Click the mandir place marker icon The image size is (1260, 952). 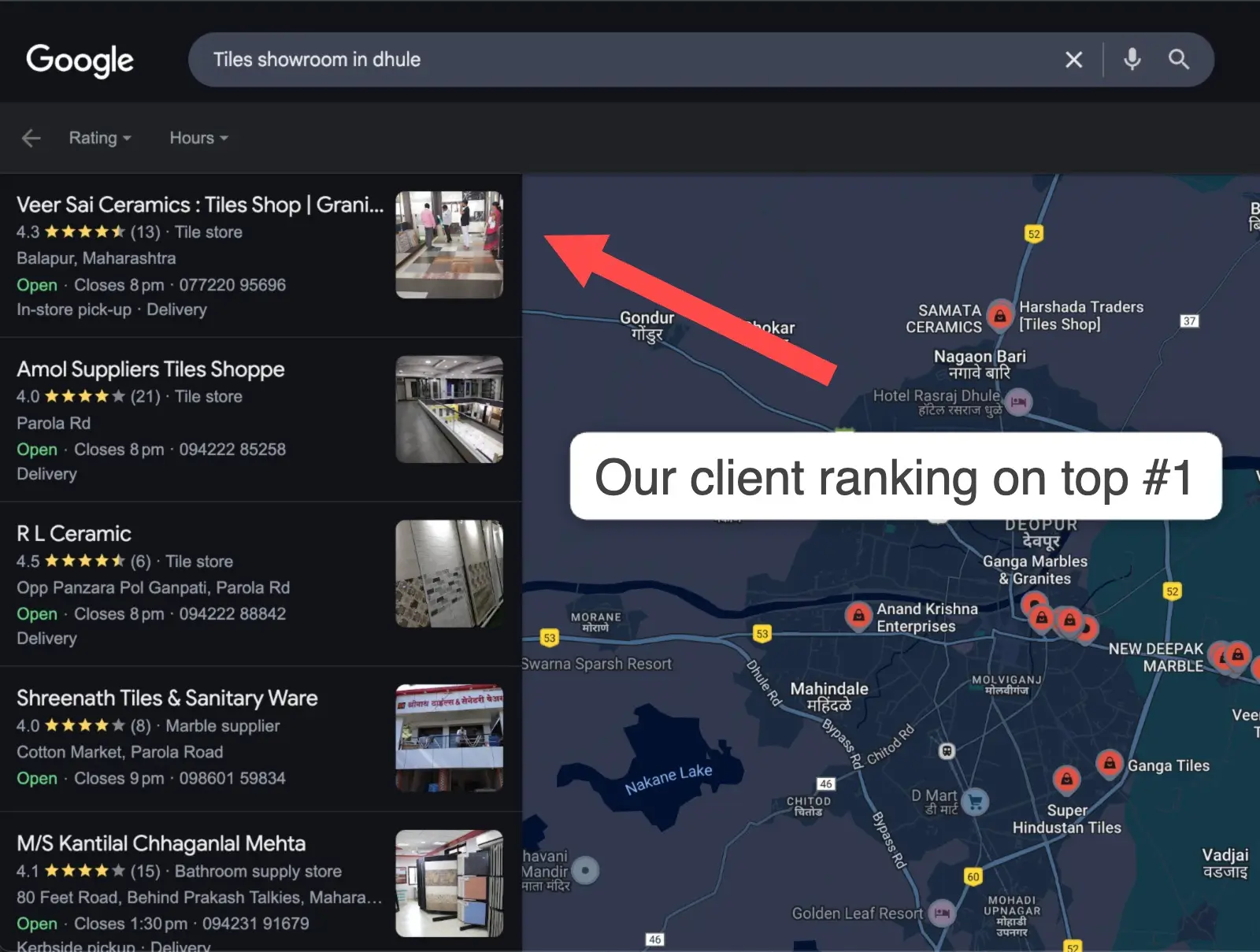(585, 870)
